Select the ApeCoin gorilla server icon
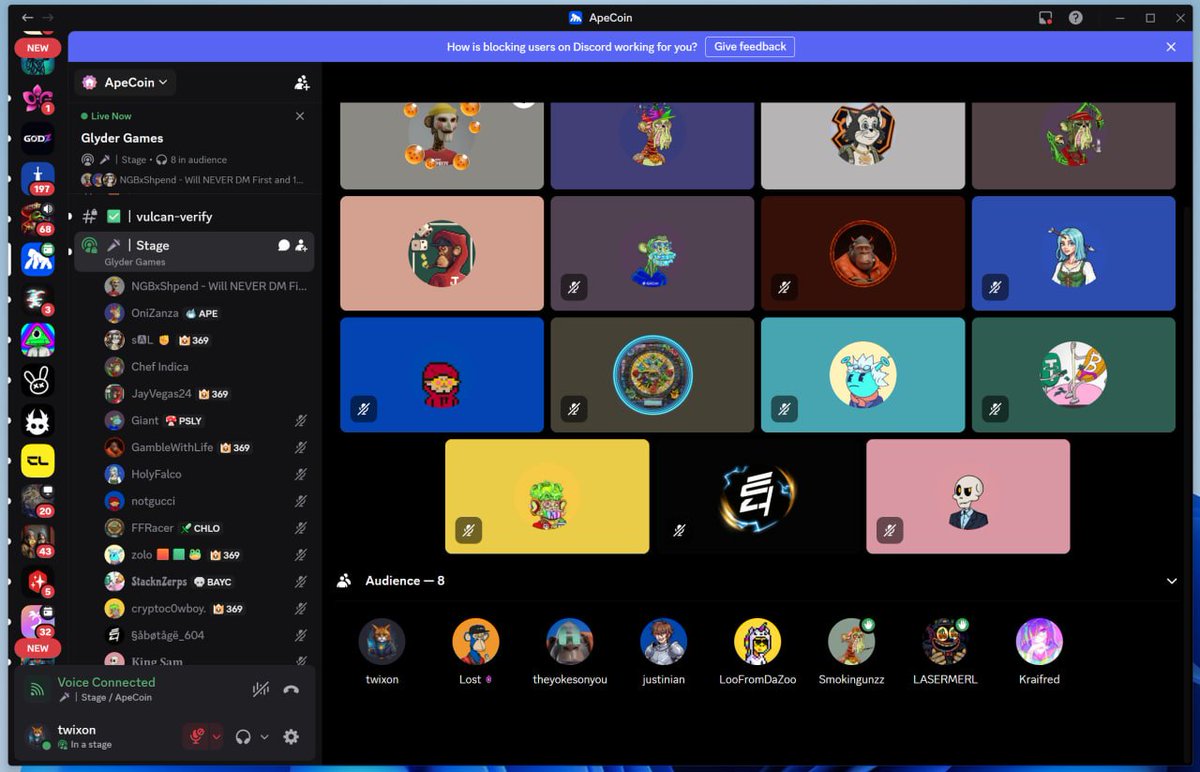This screenshot has height=772, width=1200. (x=37, y=258)
